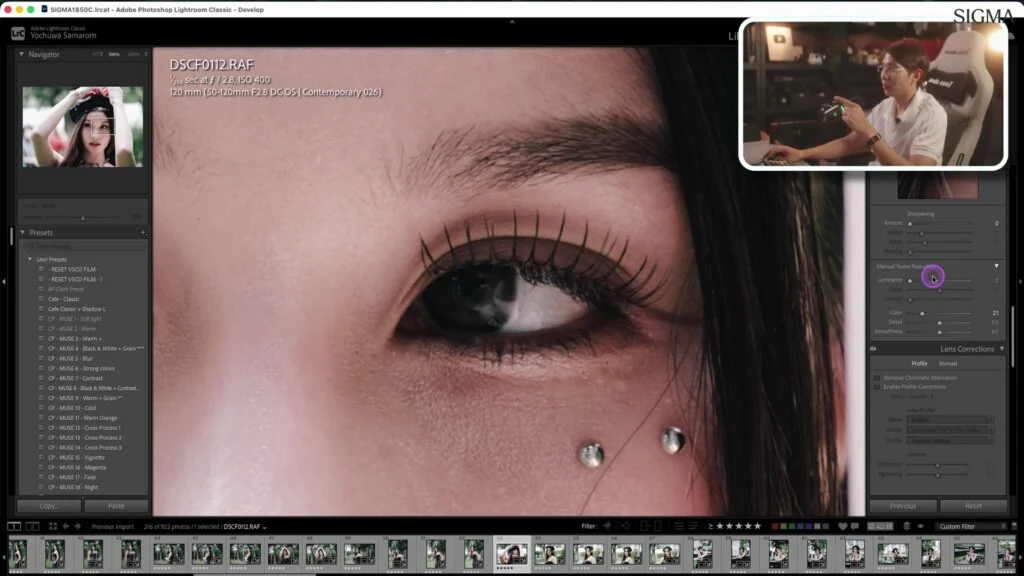1024x576 pixels.
Task: Click the search presets field
Action: 84,246
